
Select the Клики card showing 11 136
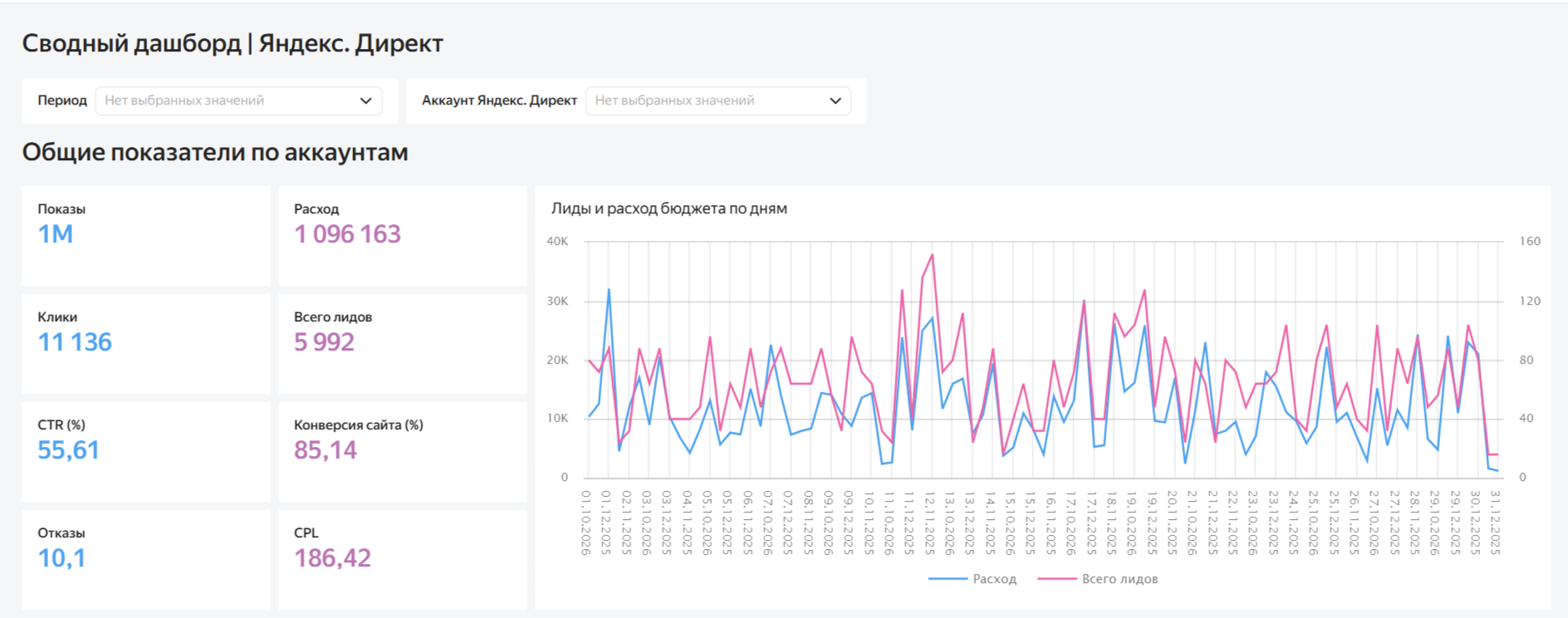(146, 344)
